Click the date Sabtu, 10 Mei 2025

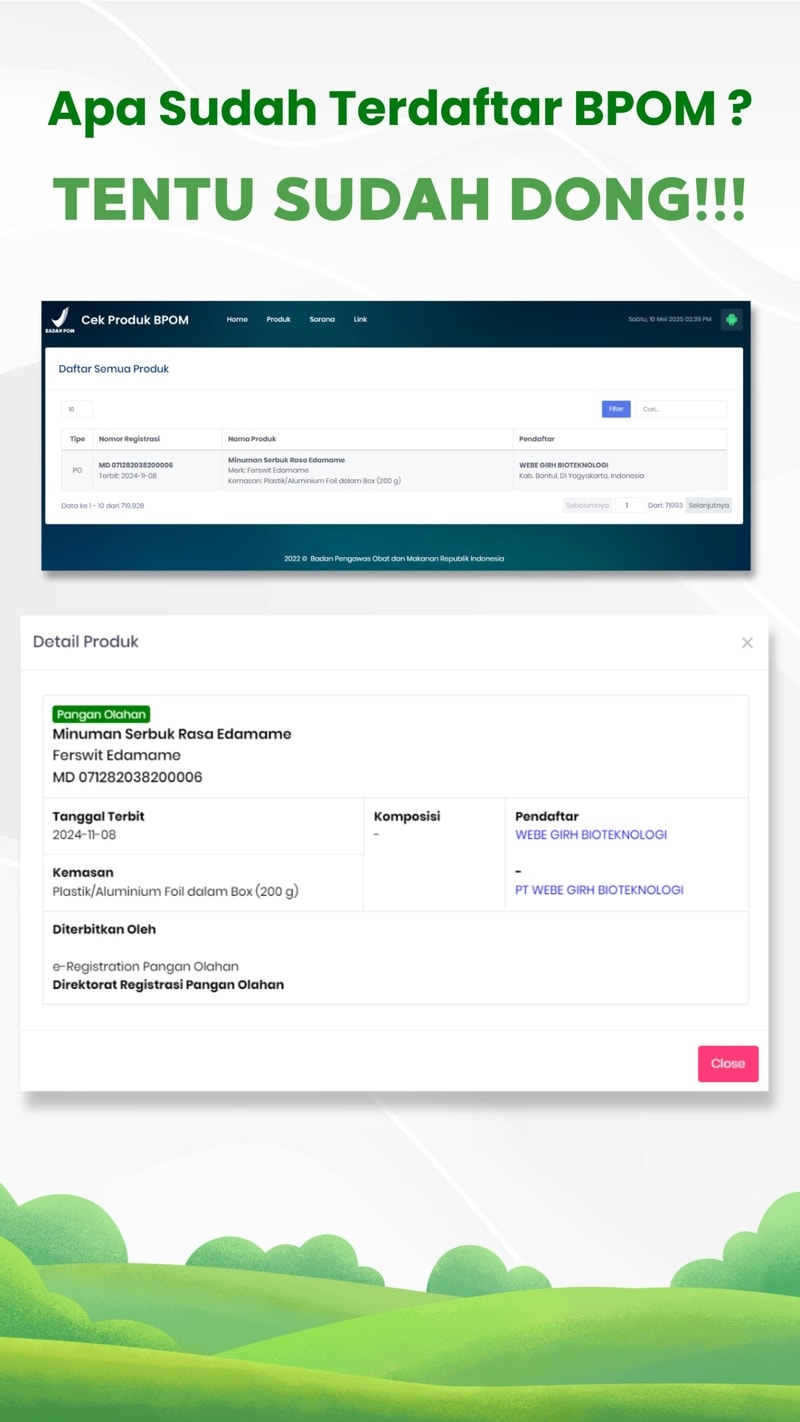coord(670,319)
